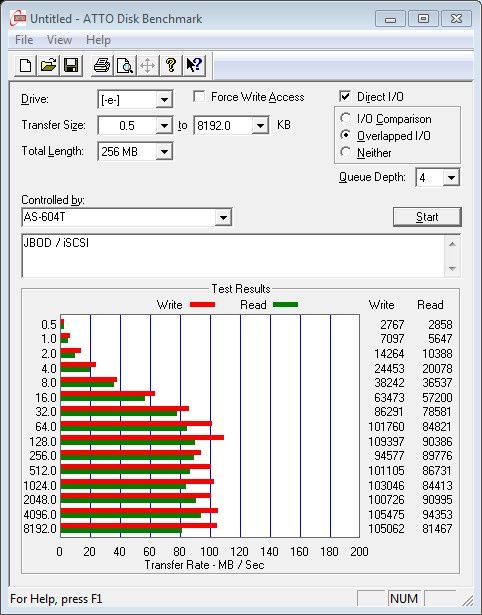Open a file with the folder icon
This screenshot has height=615, width=482.
click(x=48, y=65)
